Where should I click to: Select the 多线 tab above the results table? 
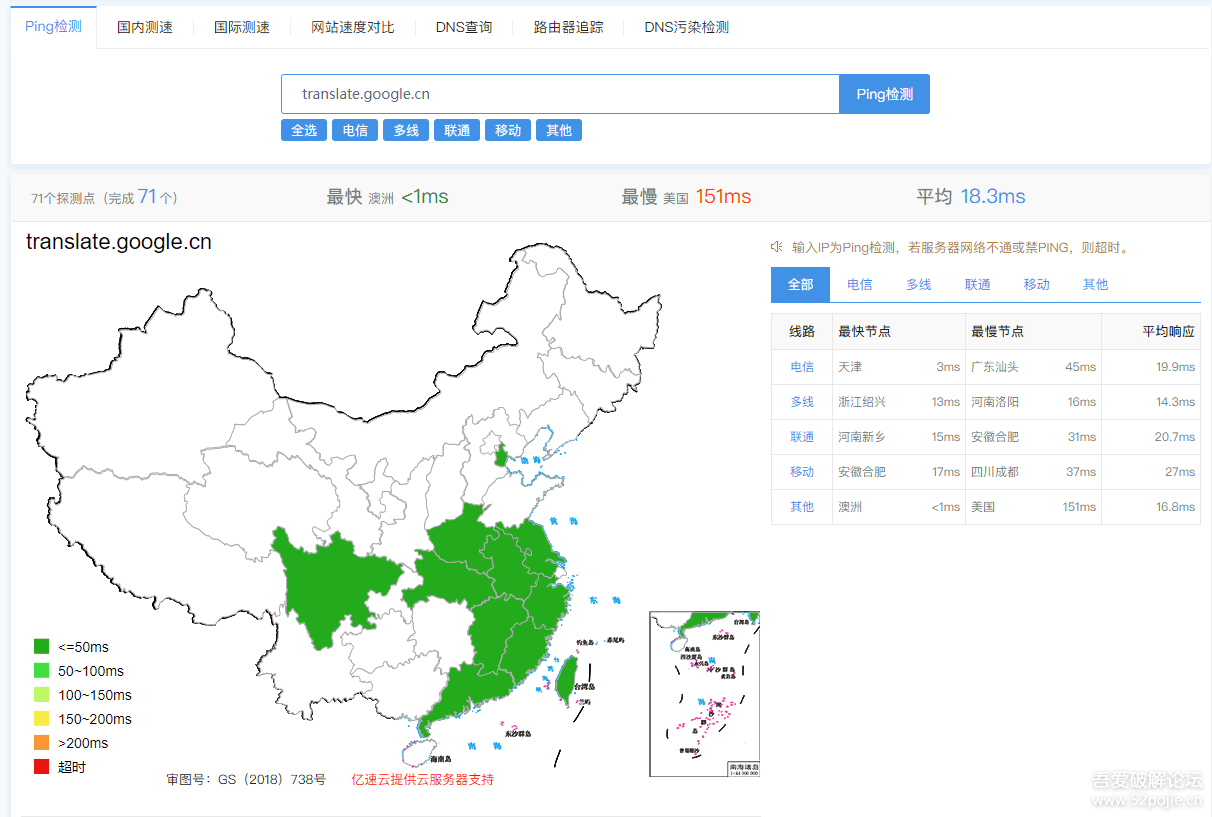pos(919,285)
